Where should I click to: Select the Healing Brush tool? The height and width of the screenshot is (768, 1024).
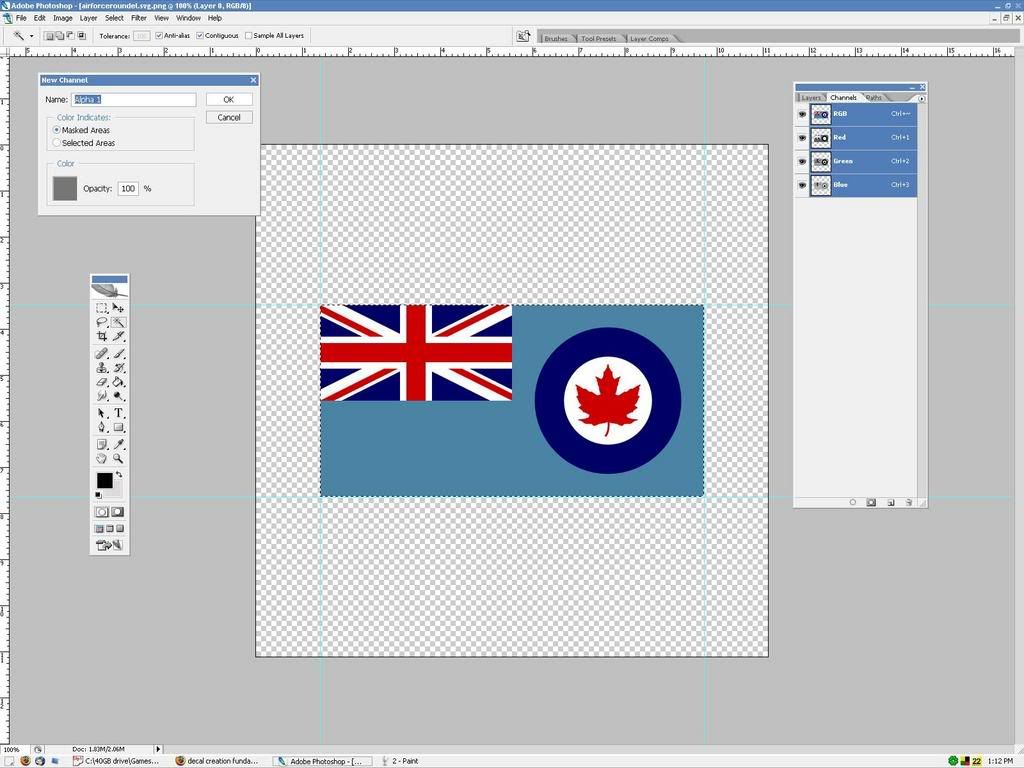101,353
